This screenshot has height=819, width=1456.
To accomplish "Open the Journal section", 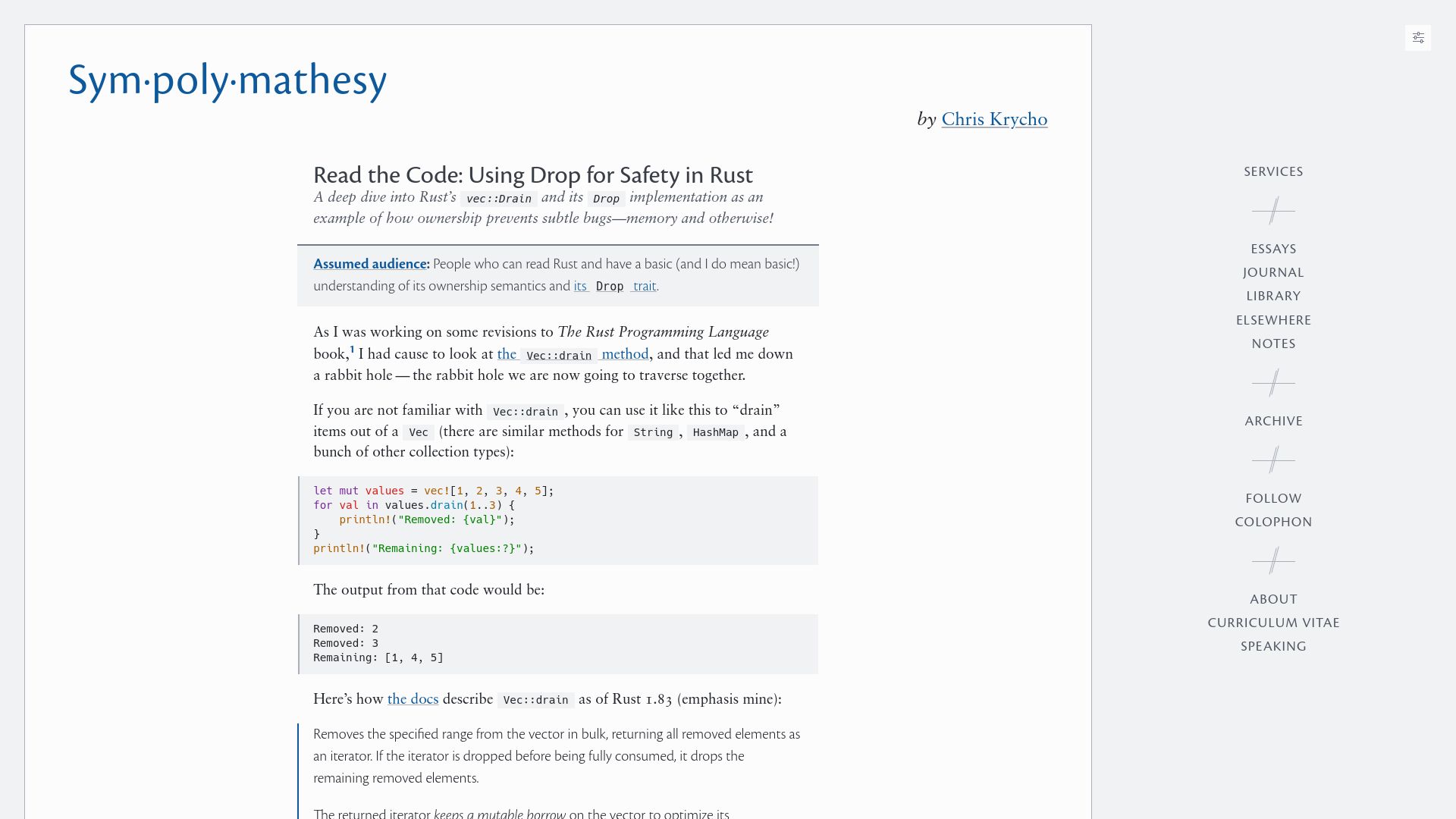I will (x=1273, y=272).
